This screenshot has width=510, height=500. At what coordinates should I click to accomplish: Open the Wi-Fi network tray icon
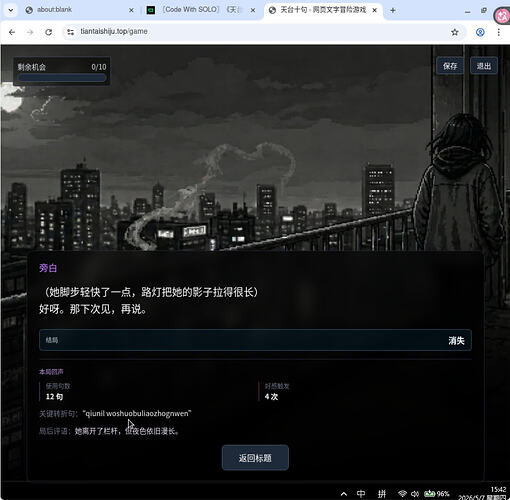click(x=402, y=494)
